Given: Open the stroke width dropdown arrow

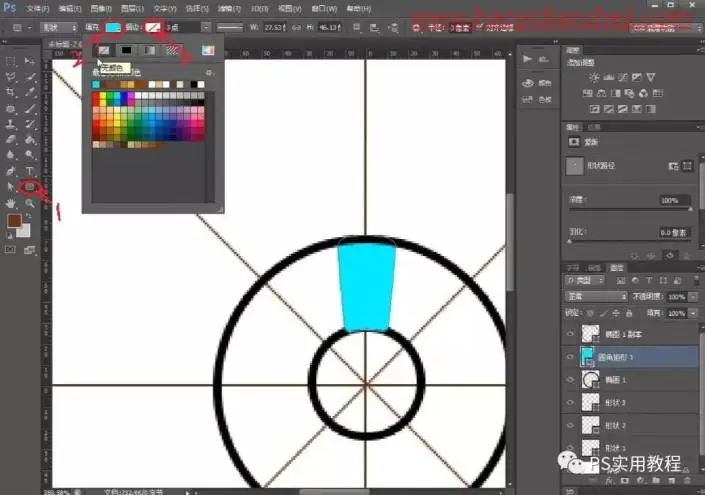Looking at the screenshot, I should 206,28.
